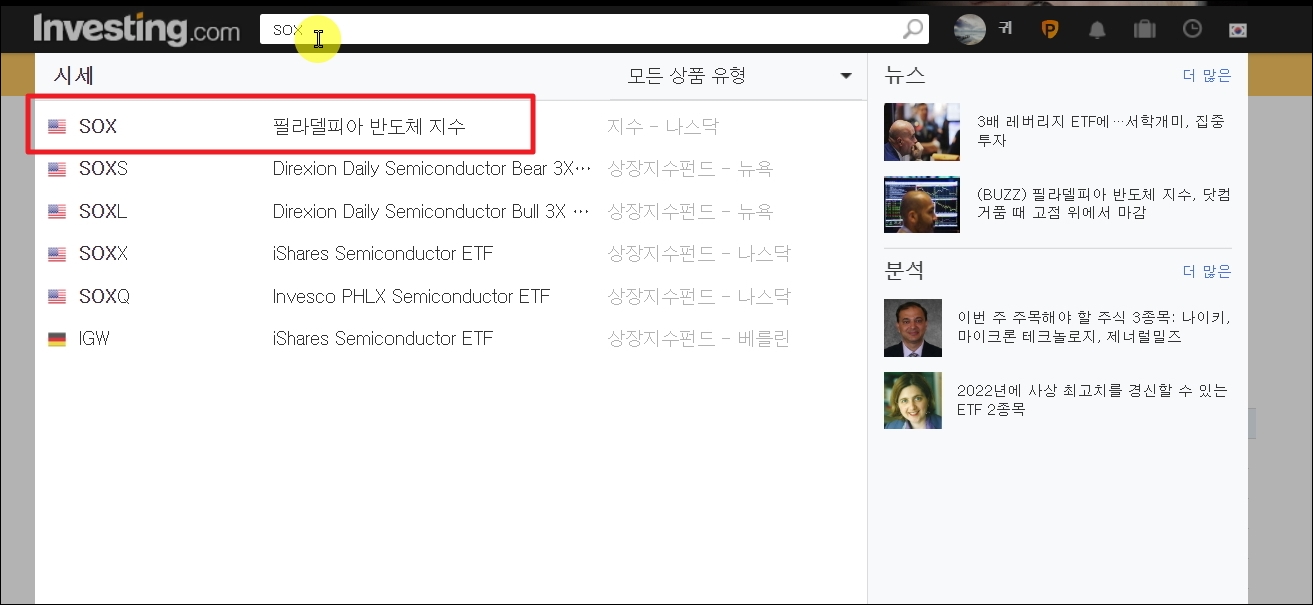Click 상장지수펀드 - 베를린 label
Viewport: 1313px width, 605px height.
click(x=699, y=339)
